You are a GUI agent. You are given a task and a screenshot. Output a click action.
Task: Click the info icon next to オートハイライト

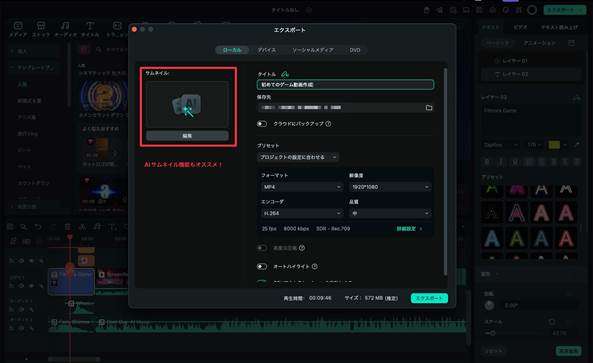315,267
